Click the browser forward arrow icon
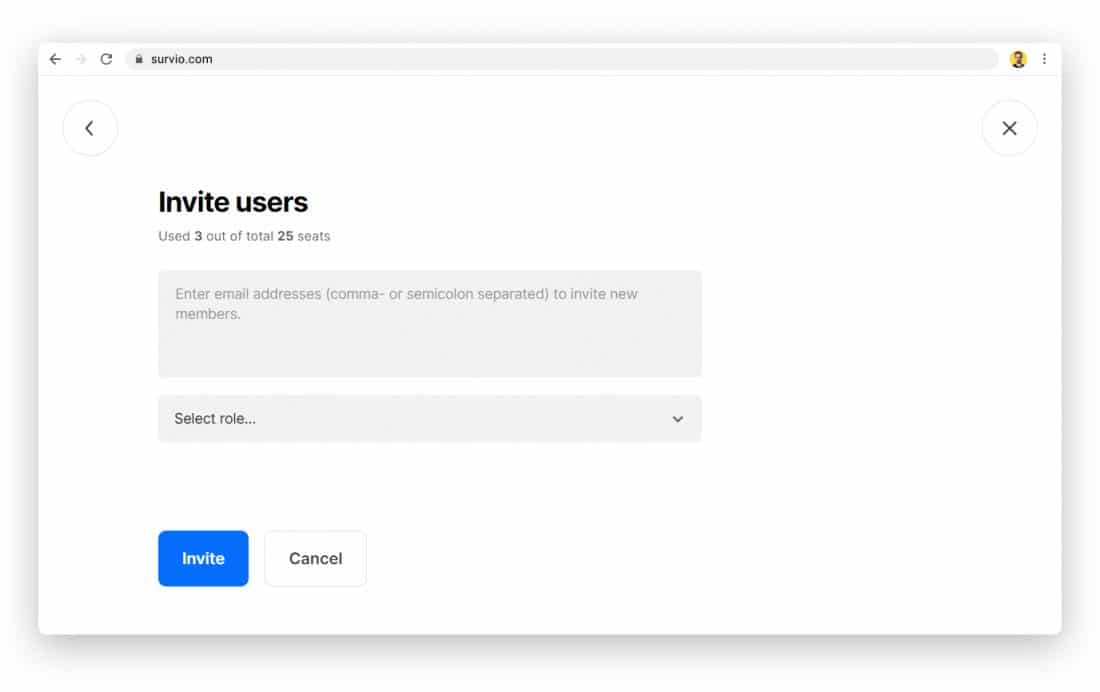 80,59
